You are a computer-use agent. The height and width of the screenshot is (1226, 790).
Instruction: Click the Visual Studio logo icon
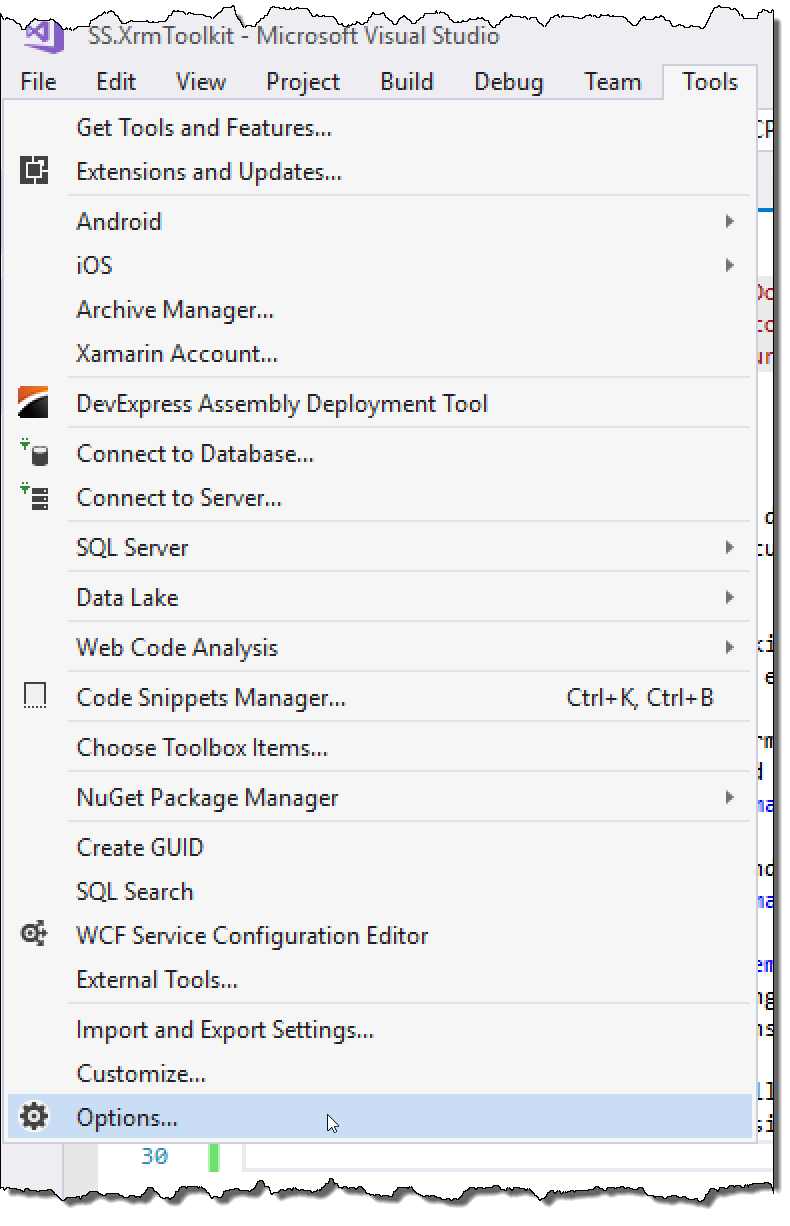(44, 36)
